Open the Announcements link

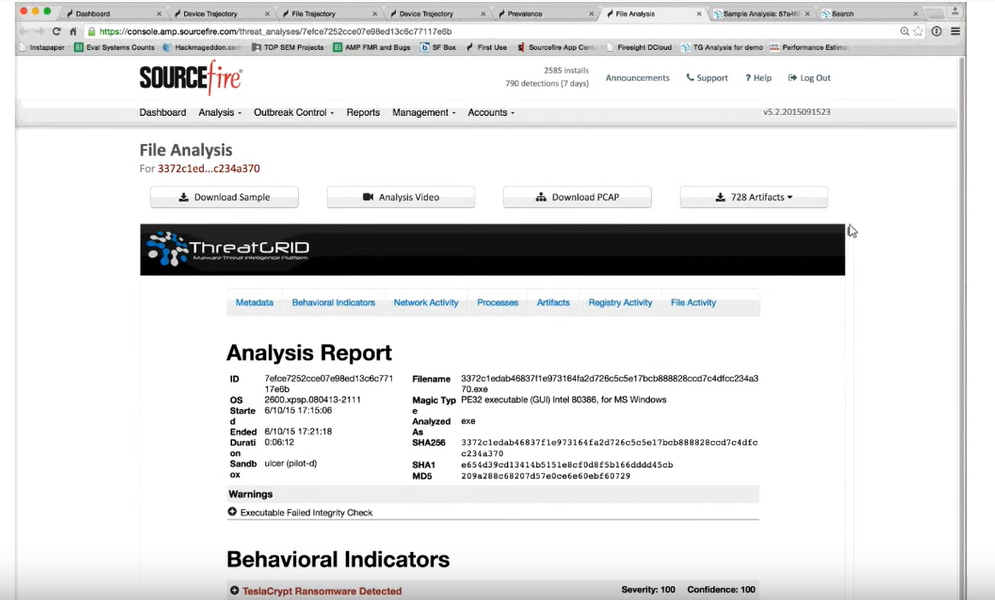637,77
